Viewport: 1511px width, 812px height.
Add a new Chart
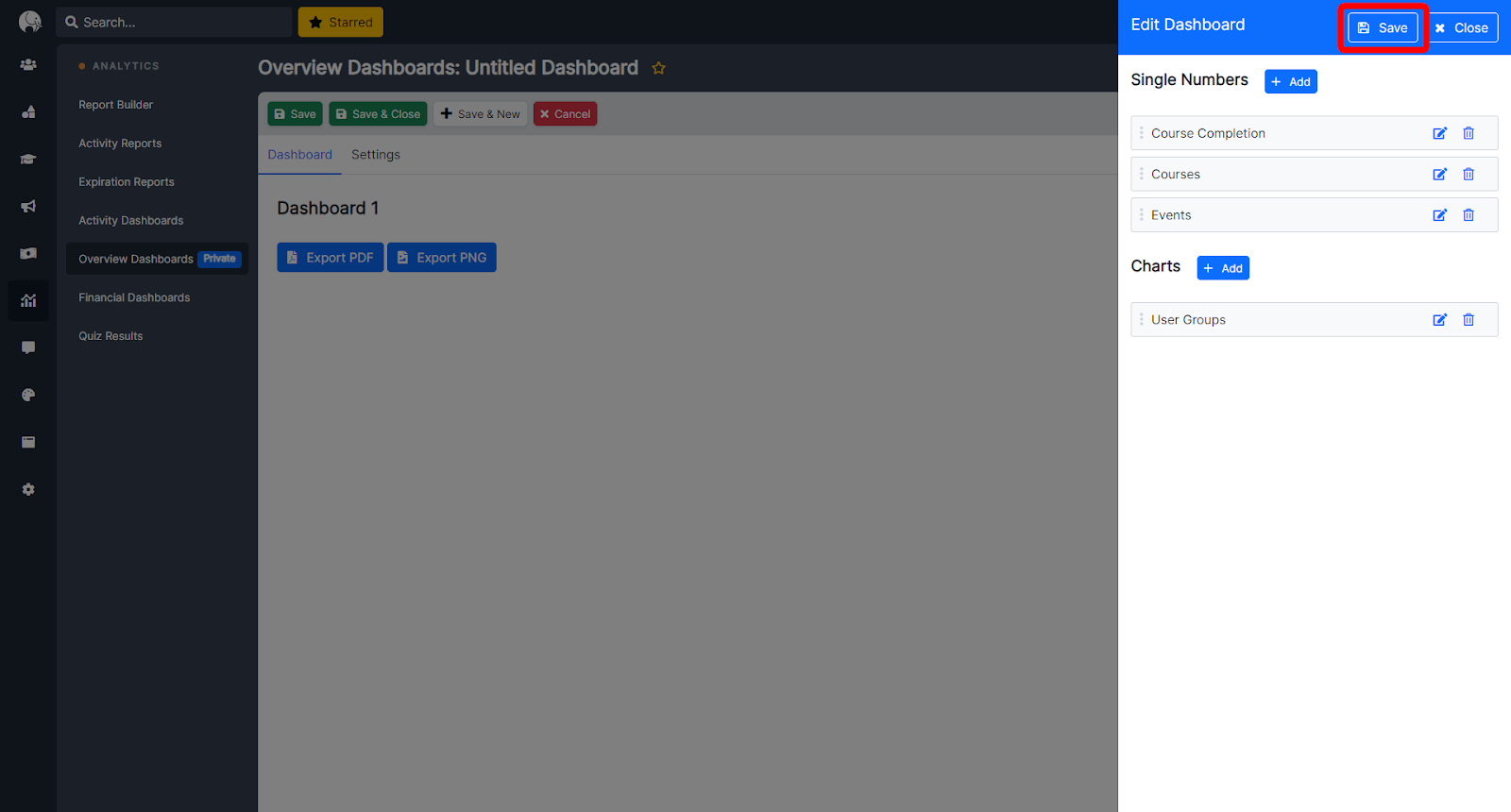pyautogui.click(x=1223, y=268)
